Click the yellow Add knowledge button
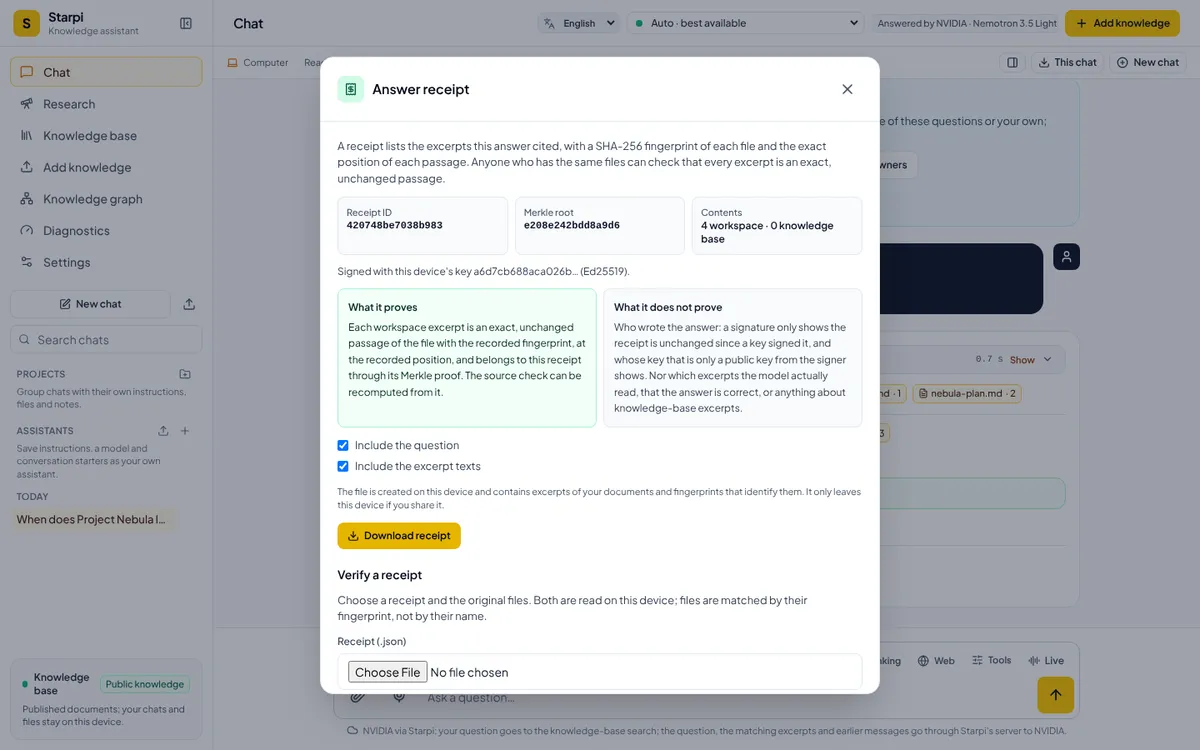Image resolution: width=1200 pixels, height=750 pixels. tap(1122, 23)
